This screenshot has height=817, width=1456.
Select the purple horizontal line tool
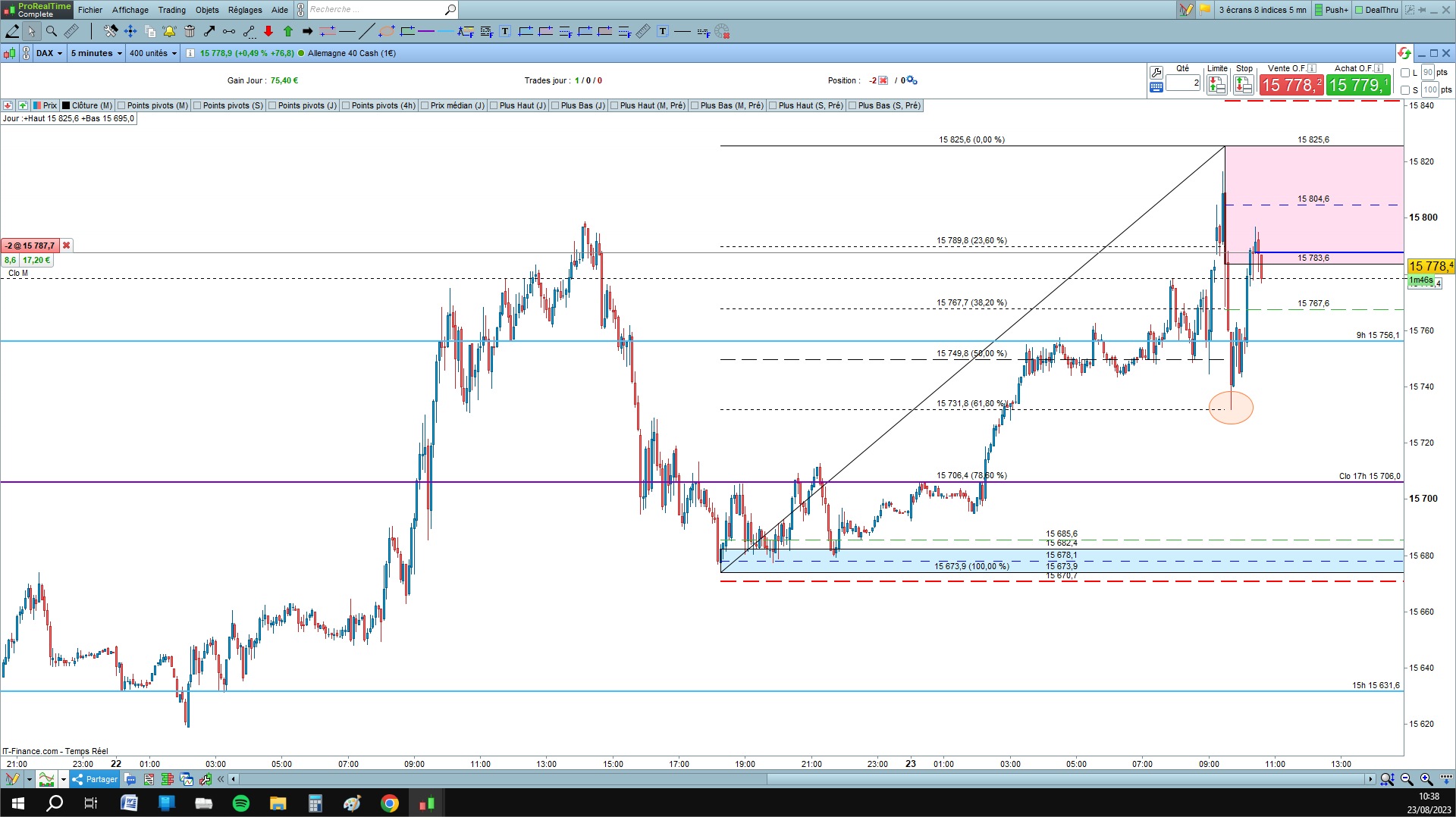[x=426, y=31]
